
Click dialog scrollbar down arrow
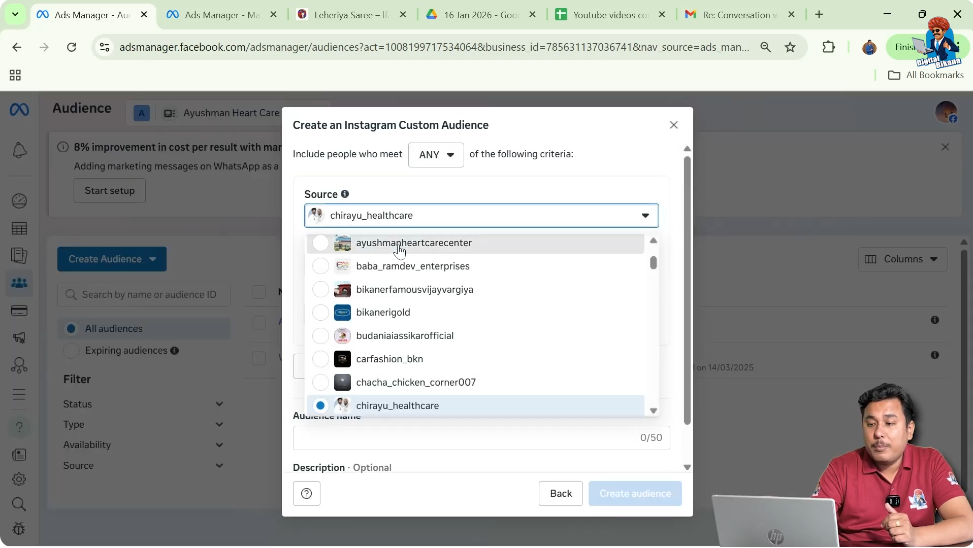pyautogui.click(x=687, y=467)
